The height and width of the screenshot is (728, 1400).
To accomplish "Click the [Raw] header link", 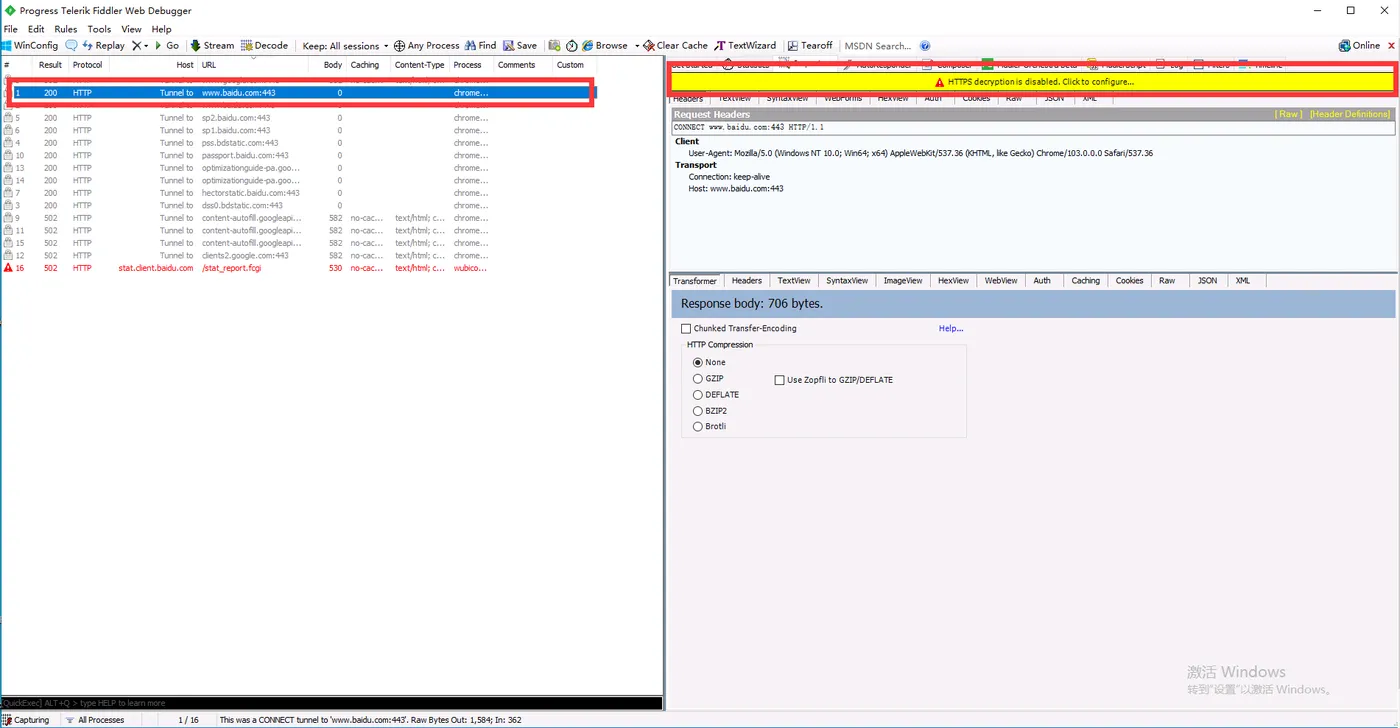I will pyautogui.click(x=1289, y=115).
